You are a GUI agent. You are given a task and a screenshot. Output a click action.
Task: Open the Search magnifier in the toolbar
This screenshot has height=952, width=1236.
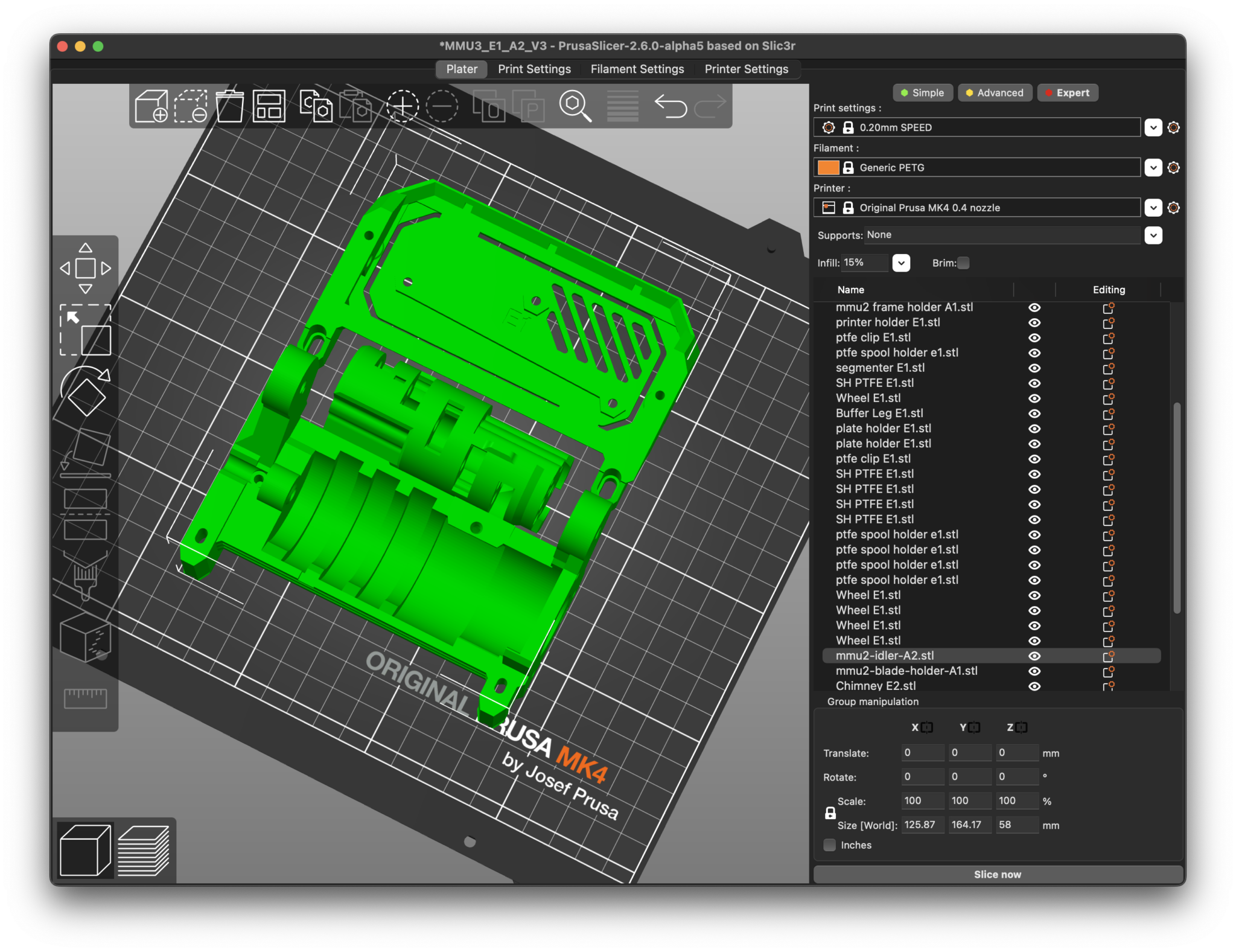(x=575, y=106)
